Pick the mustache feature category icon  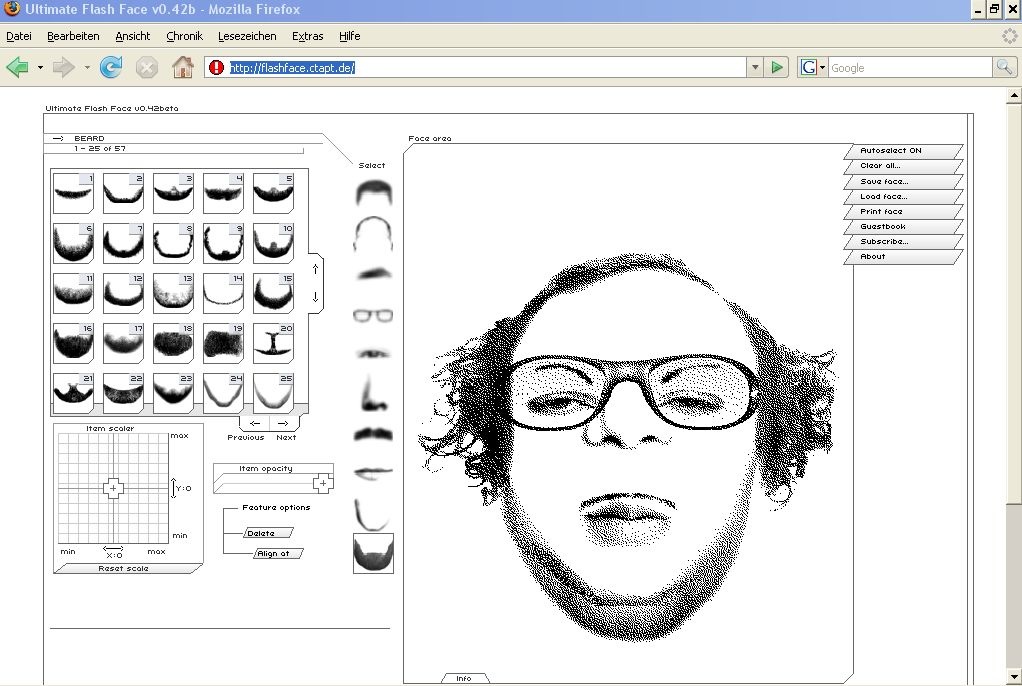373,435
